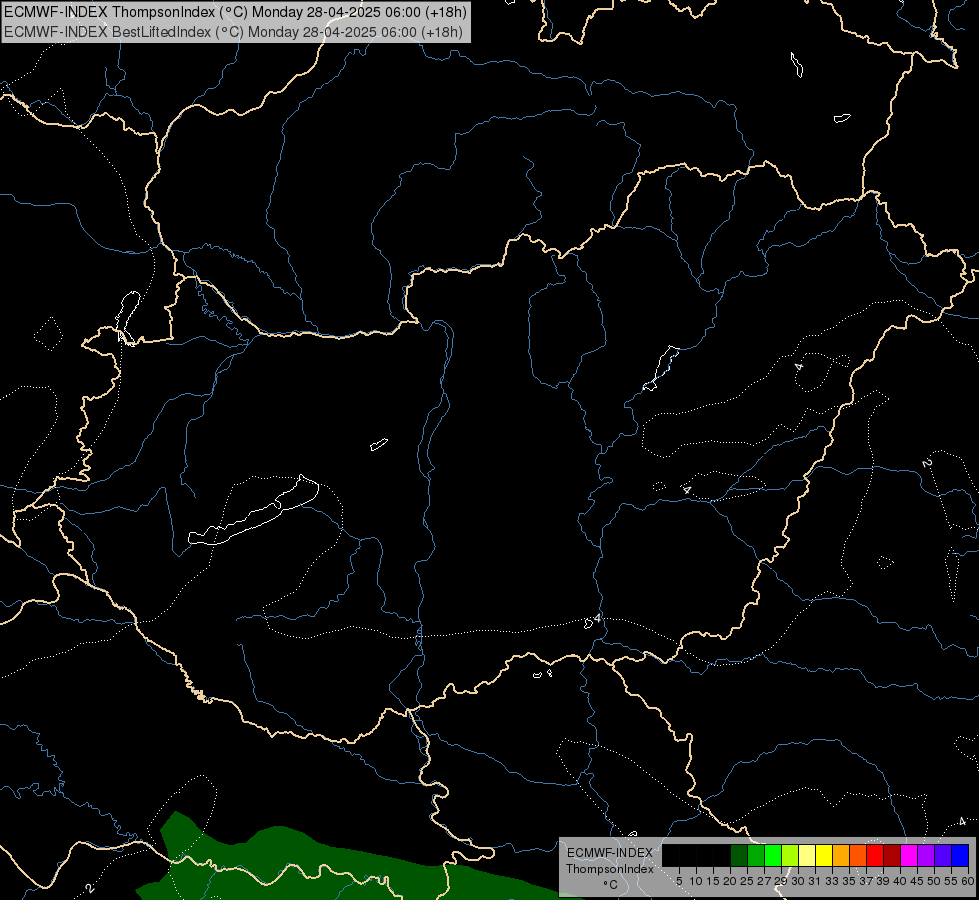979x900 pixels.
Task: Select the magenta 40-45 legend swatch
Action: (x=909, y=855)
